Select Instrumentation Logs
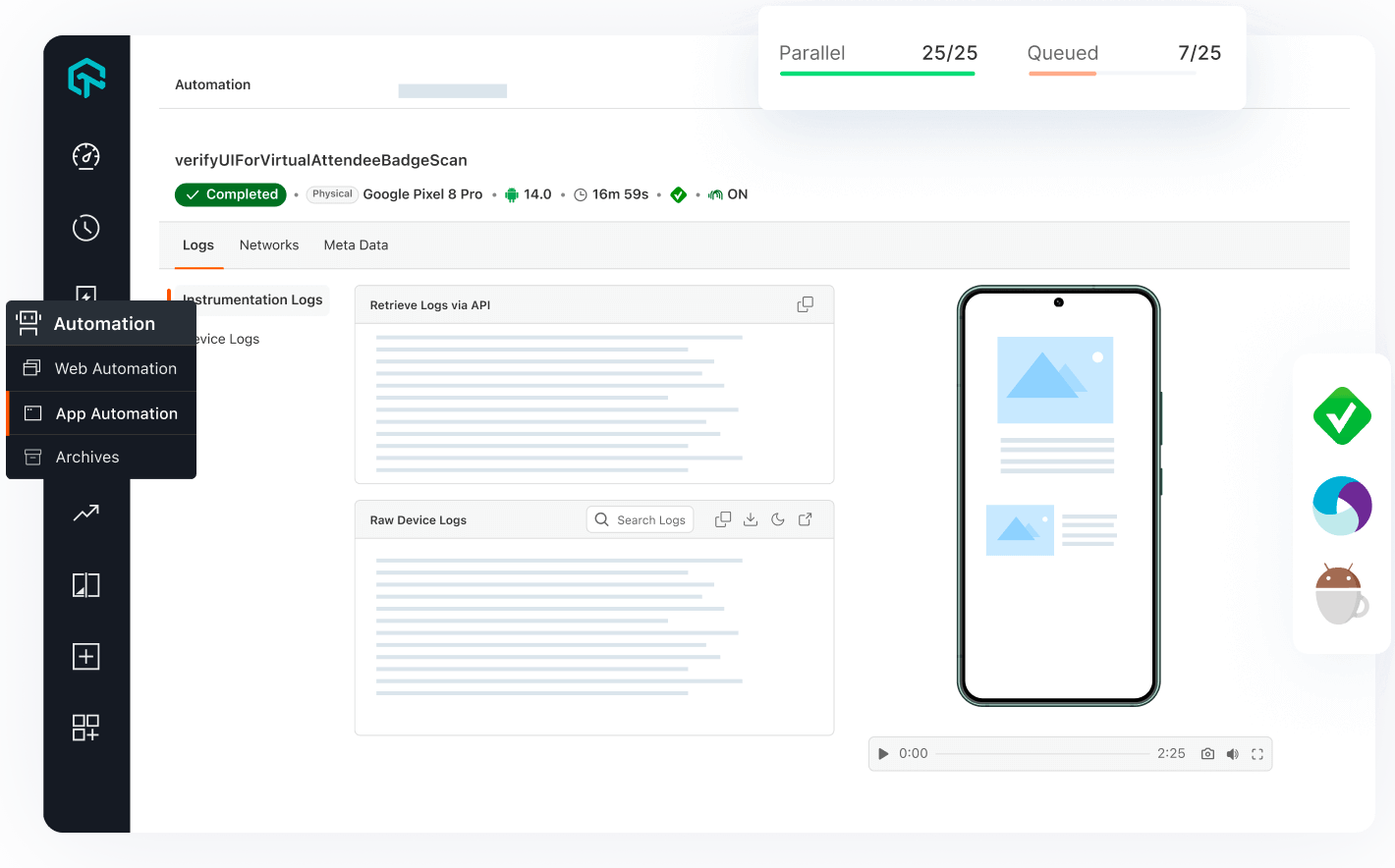Image resolution: width=1395 pixels, height=868 pixels. (251, 299)
